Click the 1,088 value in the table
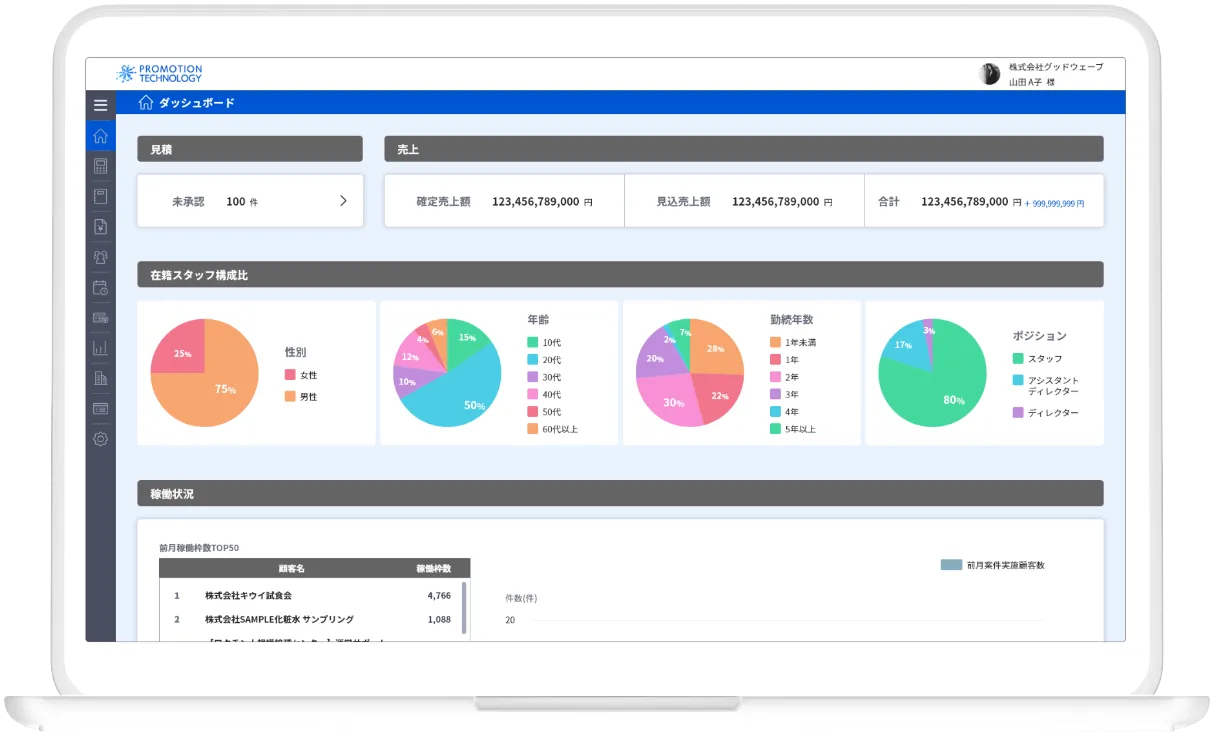Screen dimensions: 1214x736 pos(439,619)
